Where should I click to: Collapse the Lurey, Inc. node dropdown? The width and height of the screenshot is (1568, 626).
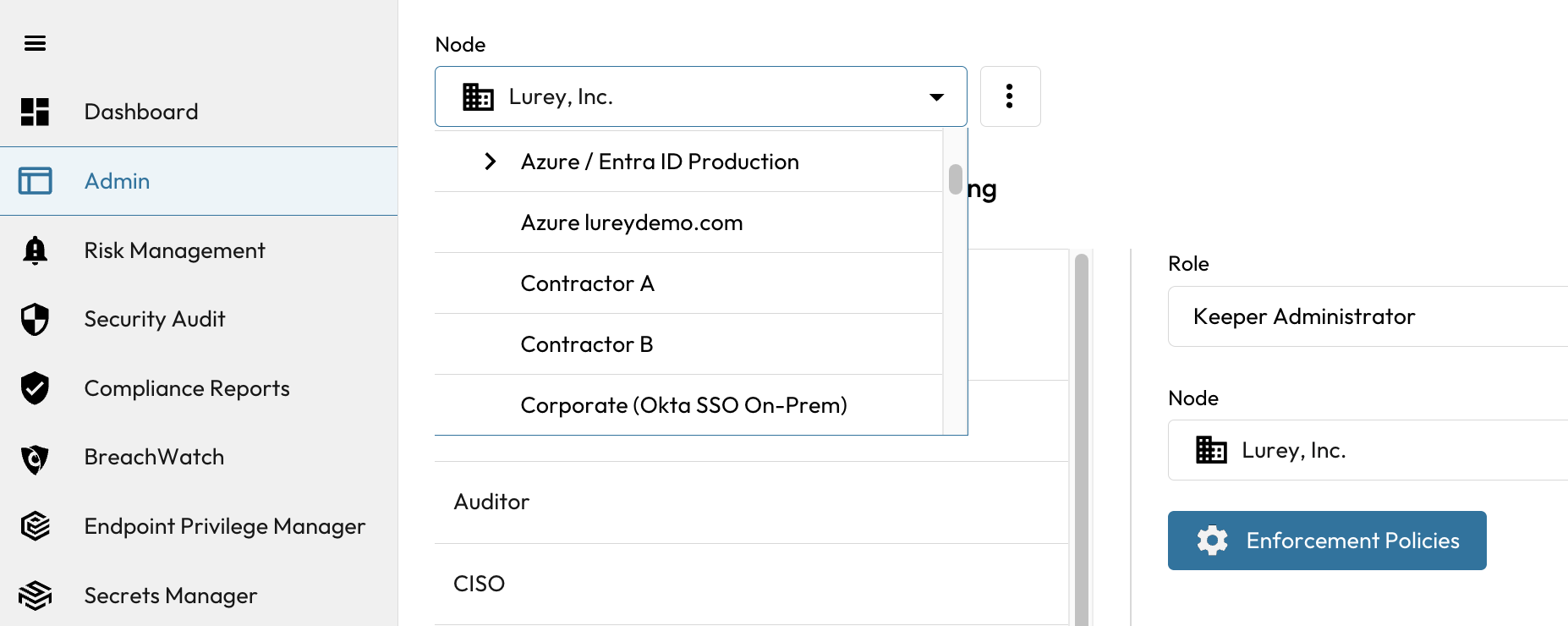pyautogui.click(x=936, y=97)
